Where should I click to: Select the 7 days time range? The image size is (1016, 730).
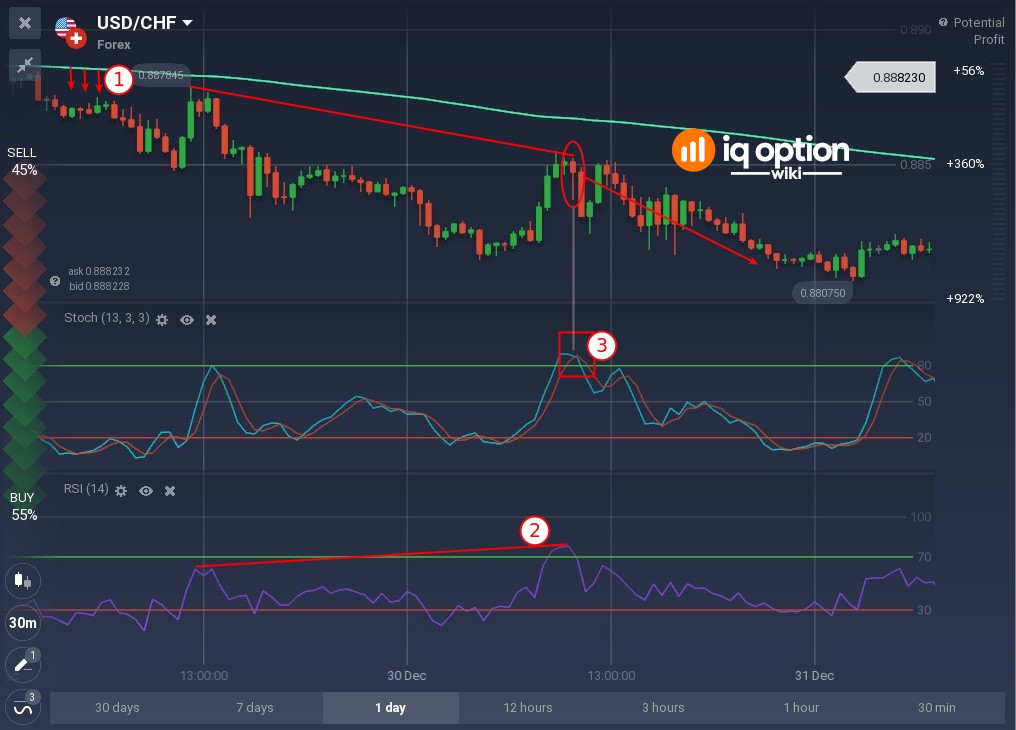click(x=255, y=707)
